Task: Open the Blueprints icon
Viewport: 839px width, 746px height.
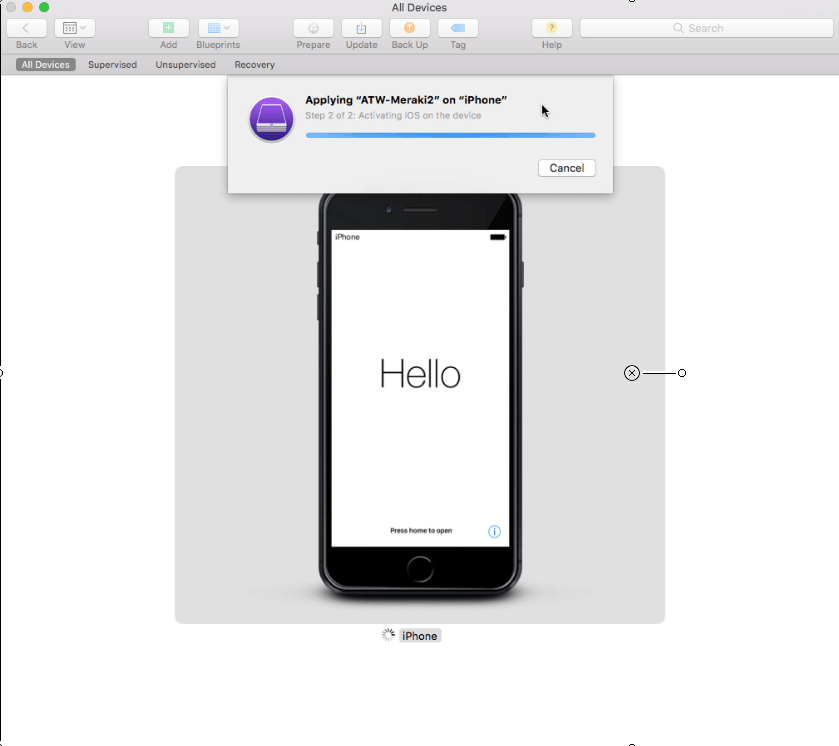Action: [213, 28]
